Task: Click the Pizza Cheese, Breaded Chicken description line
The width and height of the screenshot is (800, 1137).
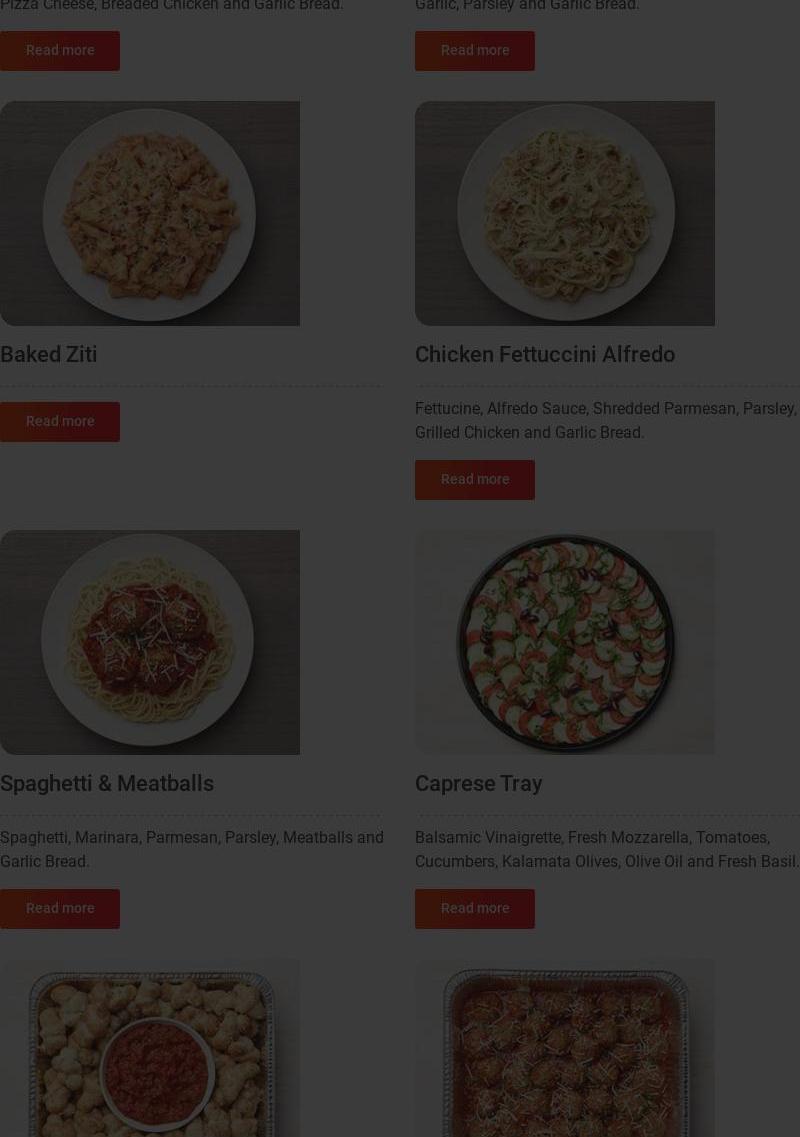Action: (171, 6)
